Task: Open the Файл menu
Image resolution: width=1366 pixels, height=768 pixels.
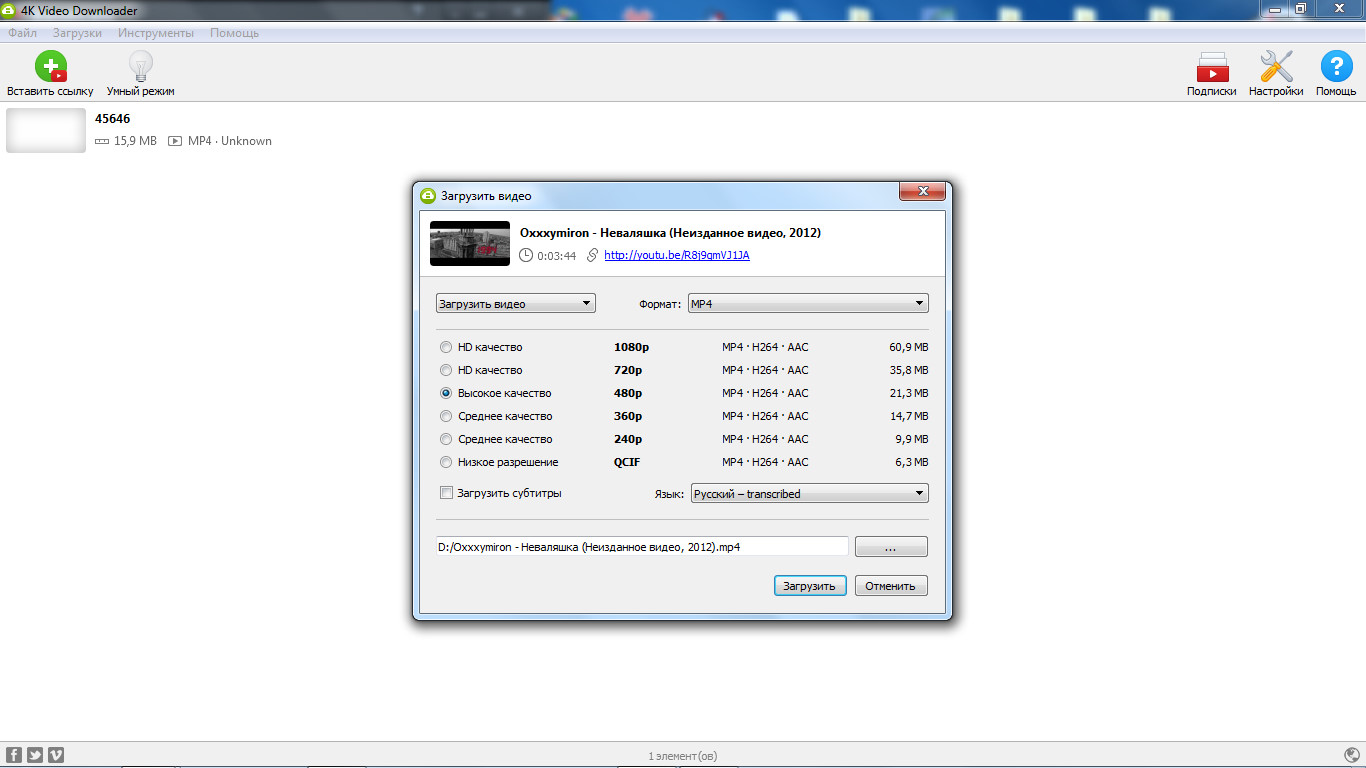Action: (x=22, y=33)
